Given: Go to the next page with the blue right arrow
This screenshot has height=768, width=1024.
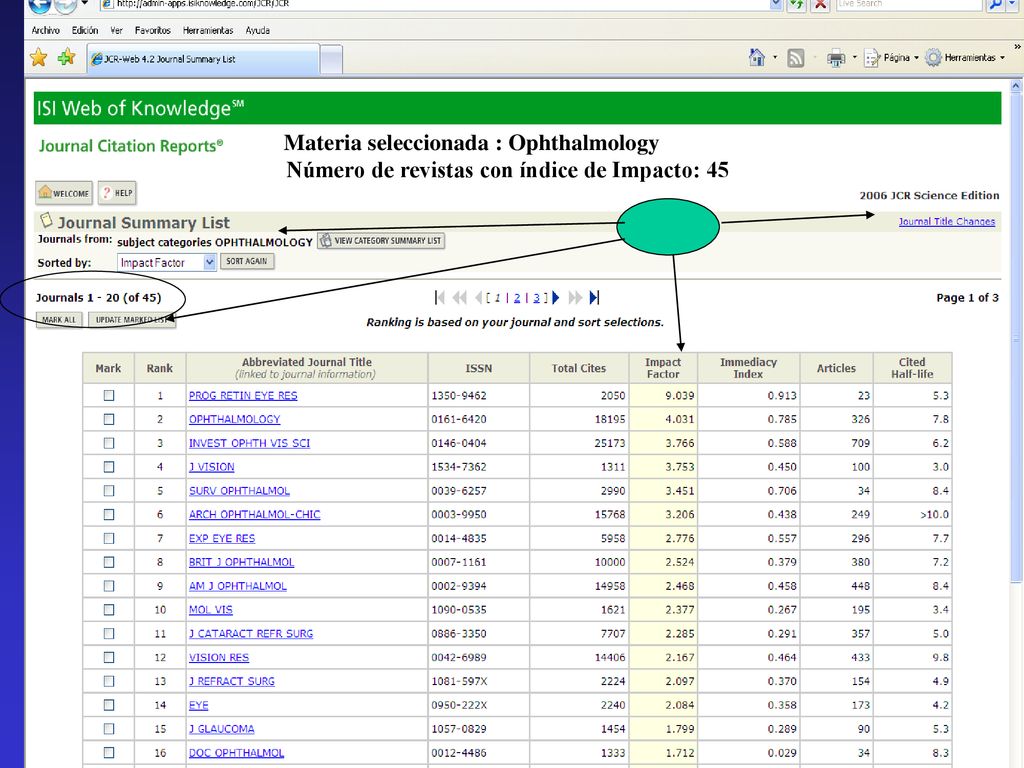Looking at the screenshot, I should [556, 298].
